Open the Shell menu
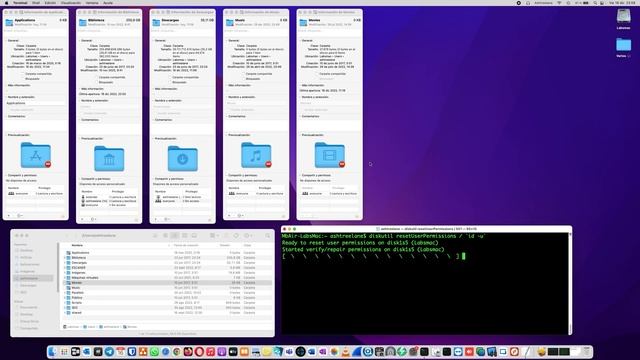Image resolution: width=640 pixels, height=360 pixels. pyautogui.click(x=36, y=3)
